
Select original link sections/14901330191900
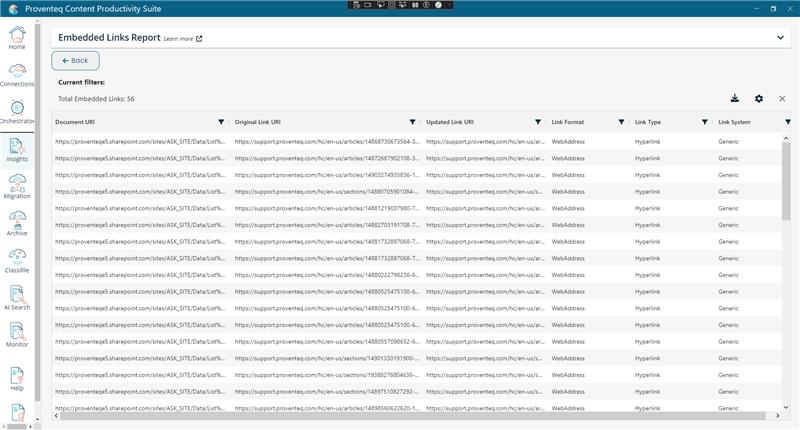pos(327,359)
